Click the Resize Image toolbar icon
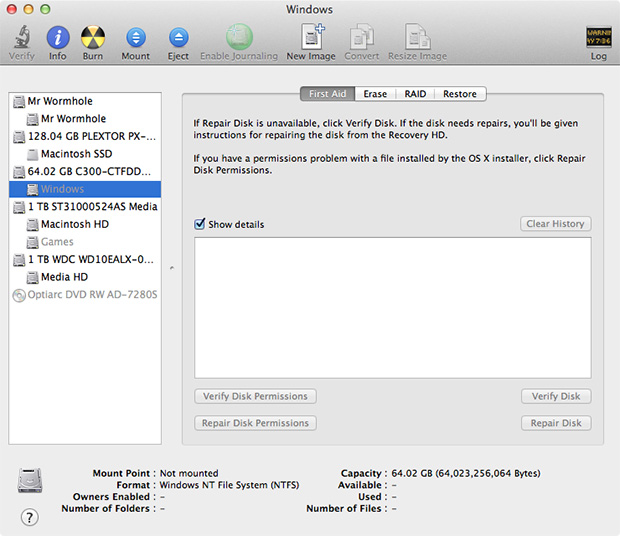This screenshot has height=536, width=620. pyautogui.click(x=418, y=36)
